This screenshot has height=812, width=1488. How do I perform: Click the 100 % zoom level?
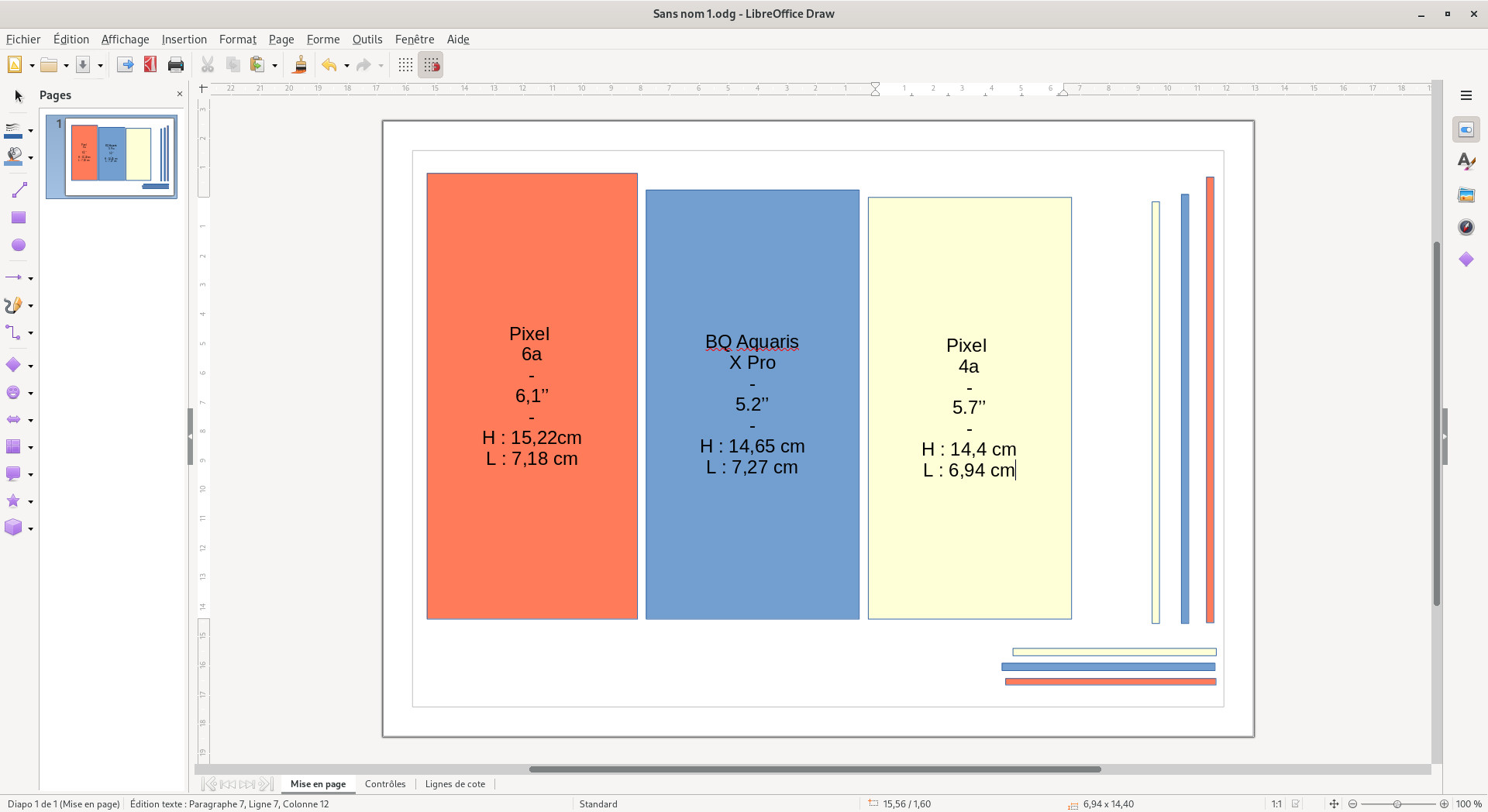(1469, 804)
